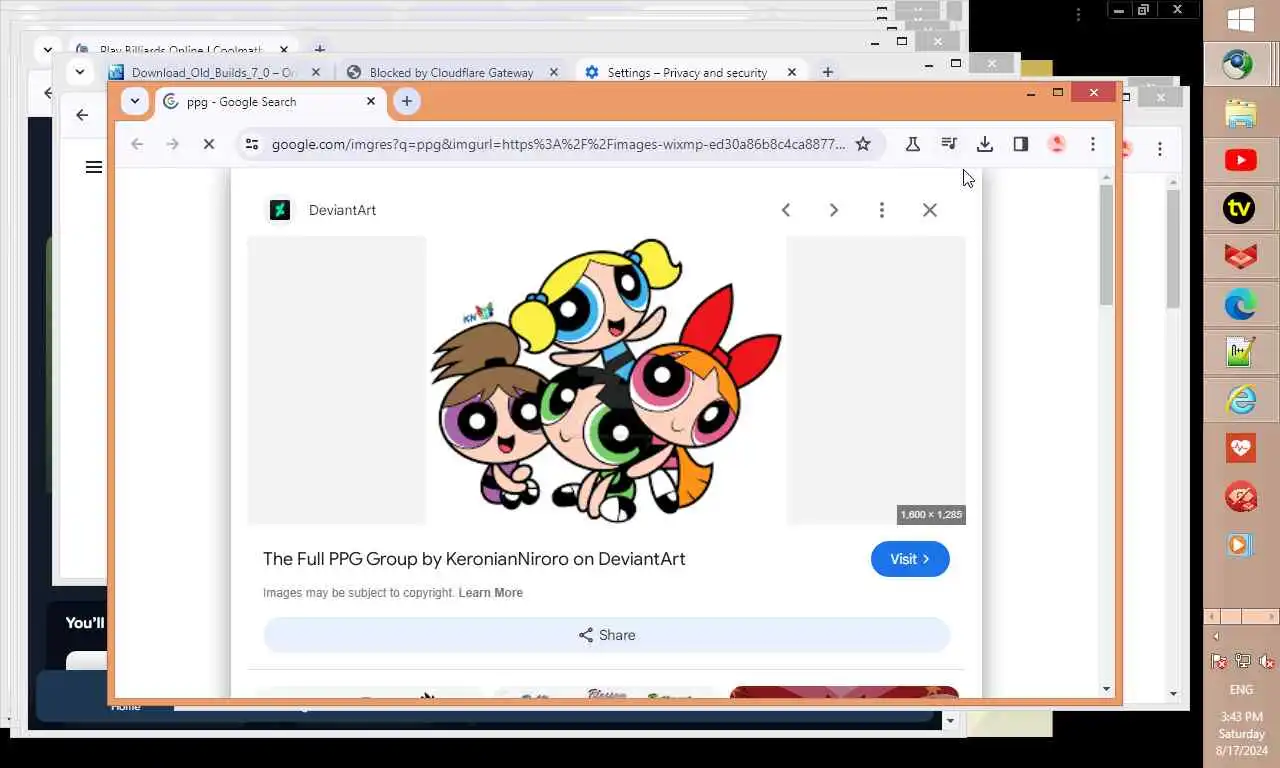Viewport: 1280px width, 768px height.
Task: Click the DeviantArt source icon
Action: 280,210
